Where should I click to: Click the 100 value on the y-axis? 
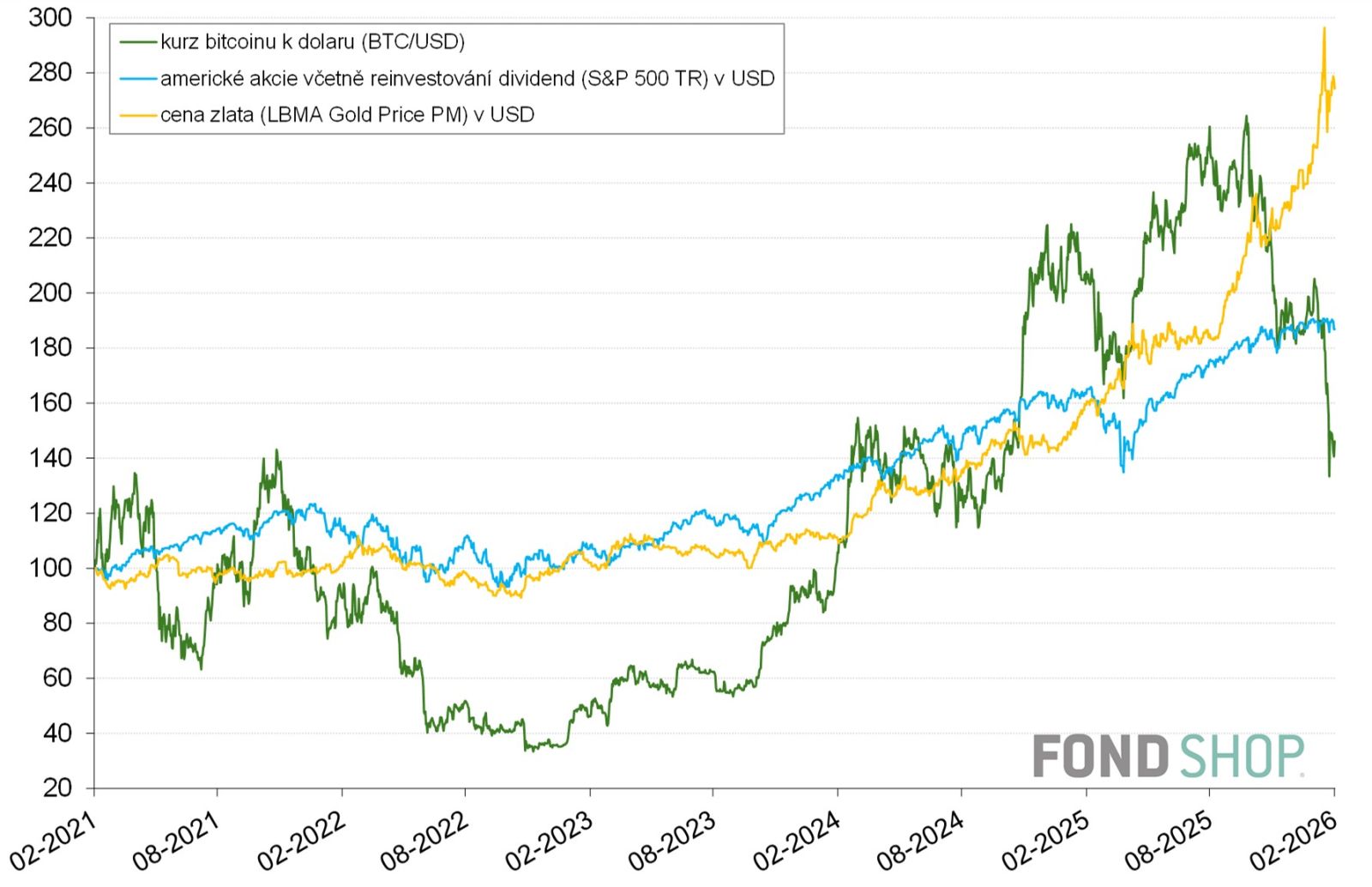coord(50,568)
